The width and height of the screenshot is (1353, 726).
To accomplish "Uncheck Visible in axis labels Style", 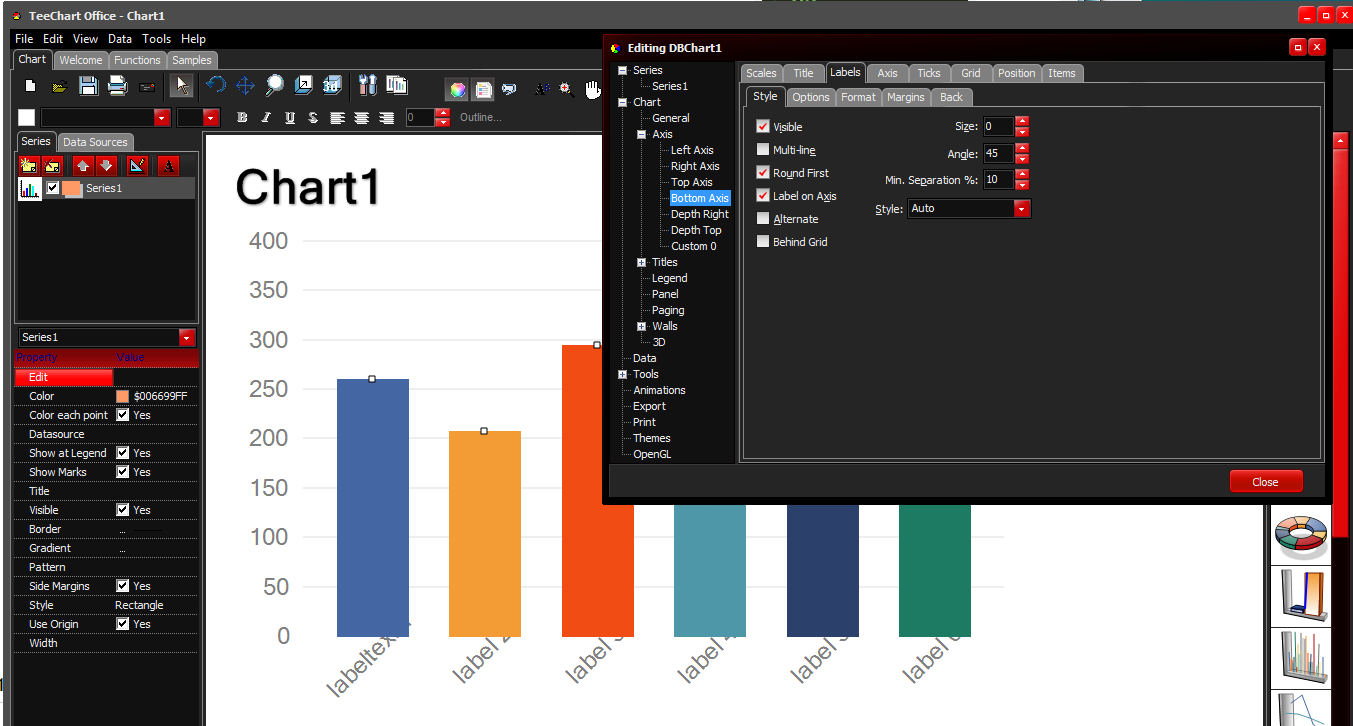I will tap(763, 127).
